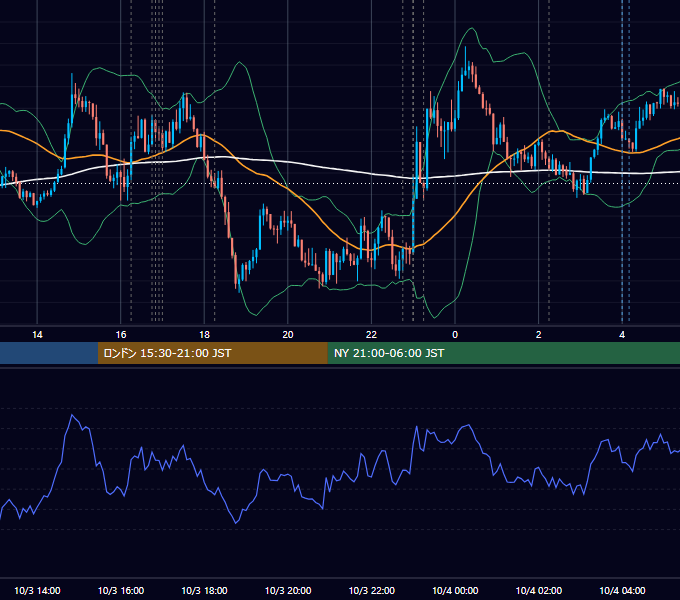Click the London 15:30-21:00 JST session bar
This screenshot has width=680, height=600.
pos(212,353)
